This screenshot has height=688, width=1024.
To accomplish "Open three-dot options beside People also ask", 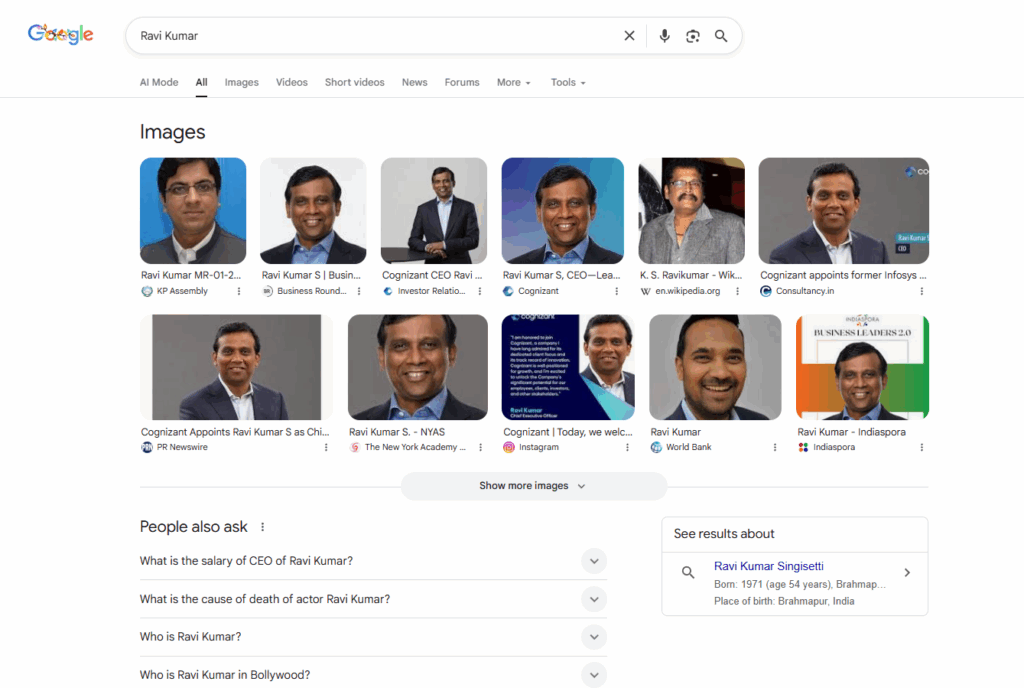I will pyautogui.click(x=263, y=527).
